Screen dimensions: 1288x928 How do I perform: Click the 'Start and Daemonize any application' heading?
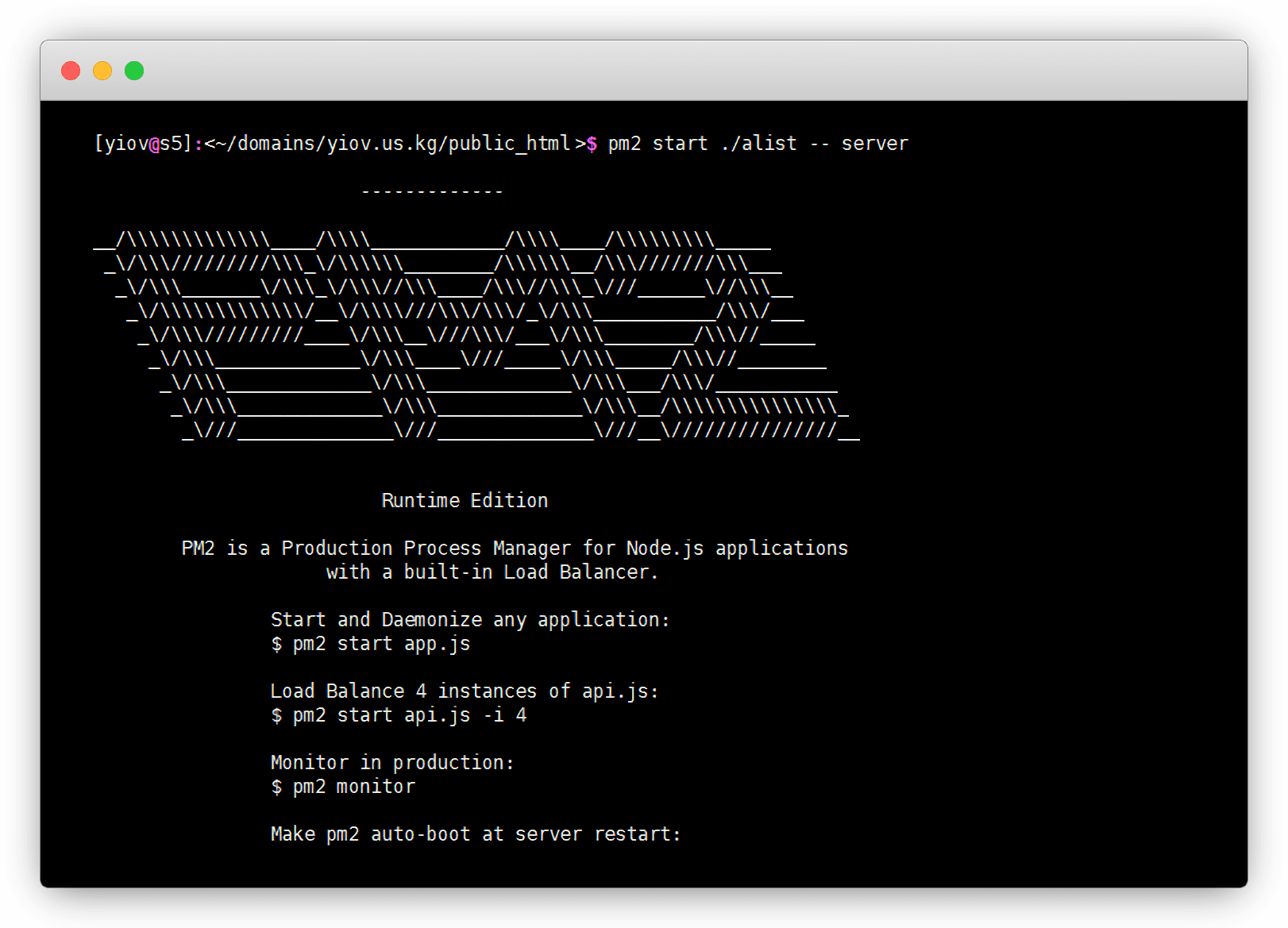click(470, 620)
